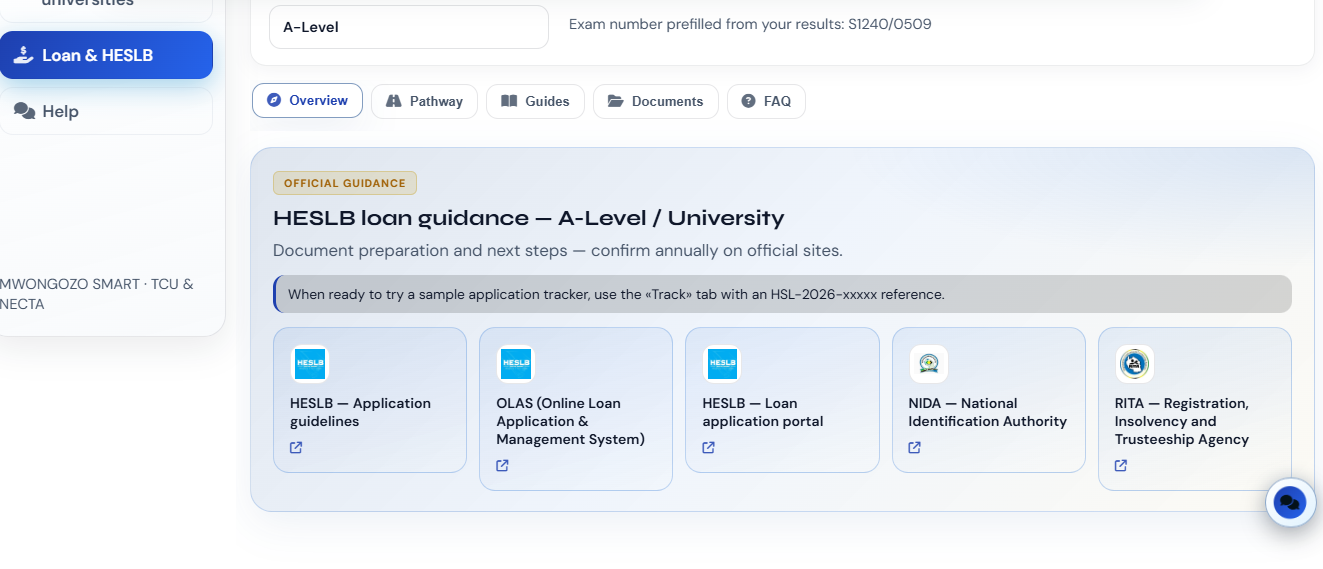Click the MWONGOZO SMART · TCU & NECTA footer text
This screenshot has width=1323, height=569.
pos(97,294)
